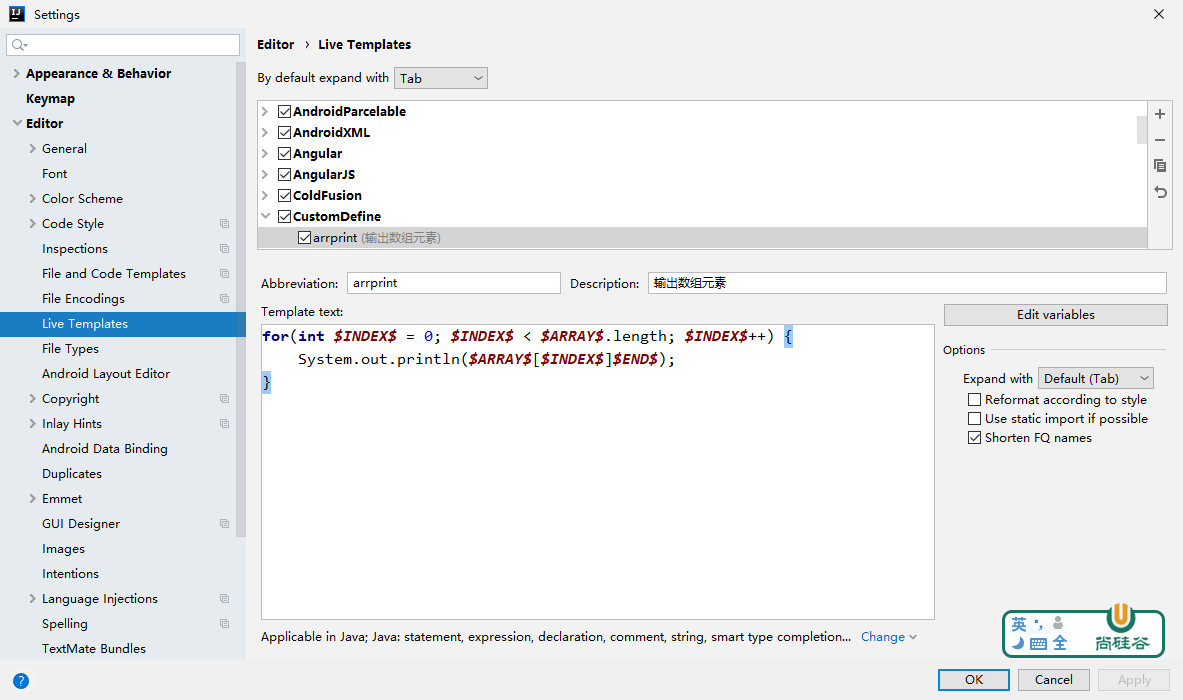Expand the AndroidParcelable template group
Viewport: 1183px width, 700px height.
(266, 112)
